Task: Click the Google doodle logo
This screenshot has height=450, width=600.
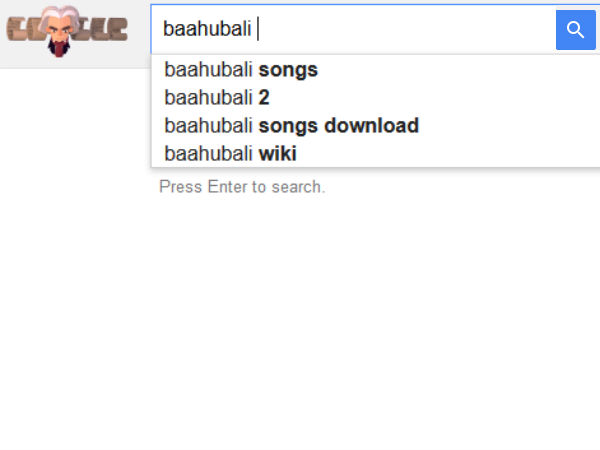Action: tap(67, 30)
